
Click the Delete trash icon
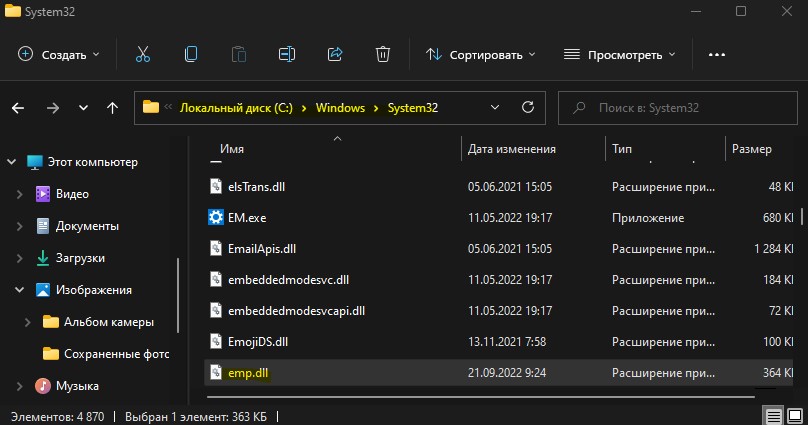[x=382, y=54]
